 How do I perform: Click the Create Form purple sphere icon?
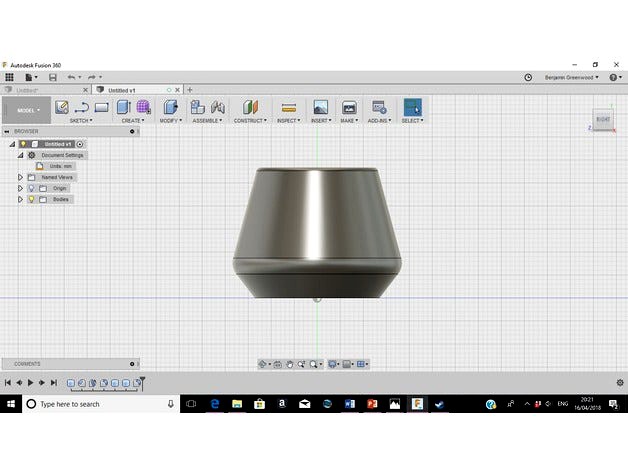click(x=143, y=107)
